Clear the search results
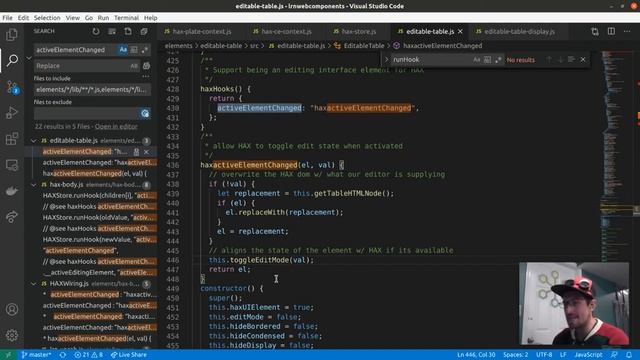This screenshot has height=360, width=640. (x=112, y=31)
